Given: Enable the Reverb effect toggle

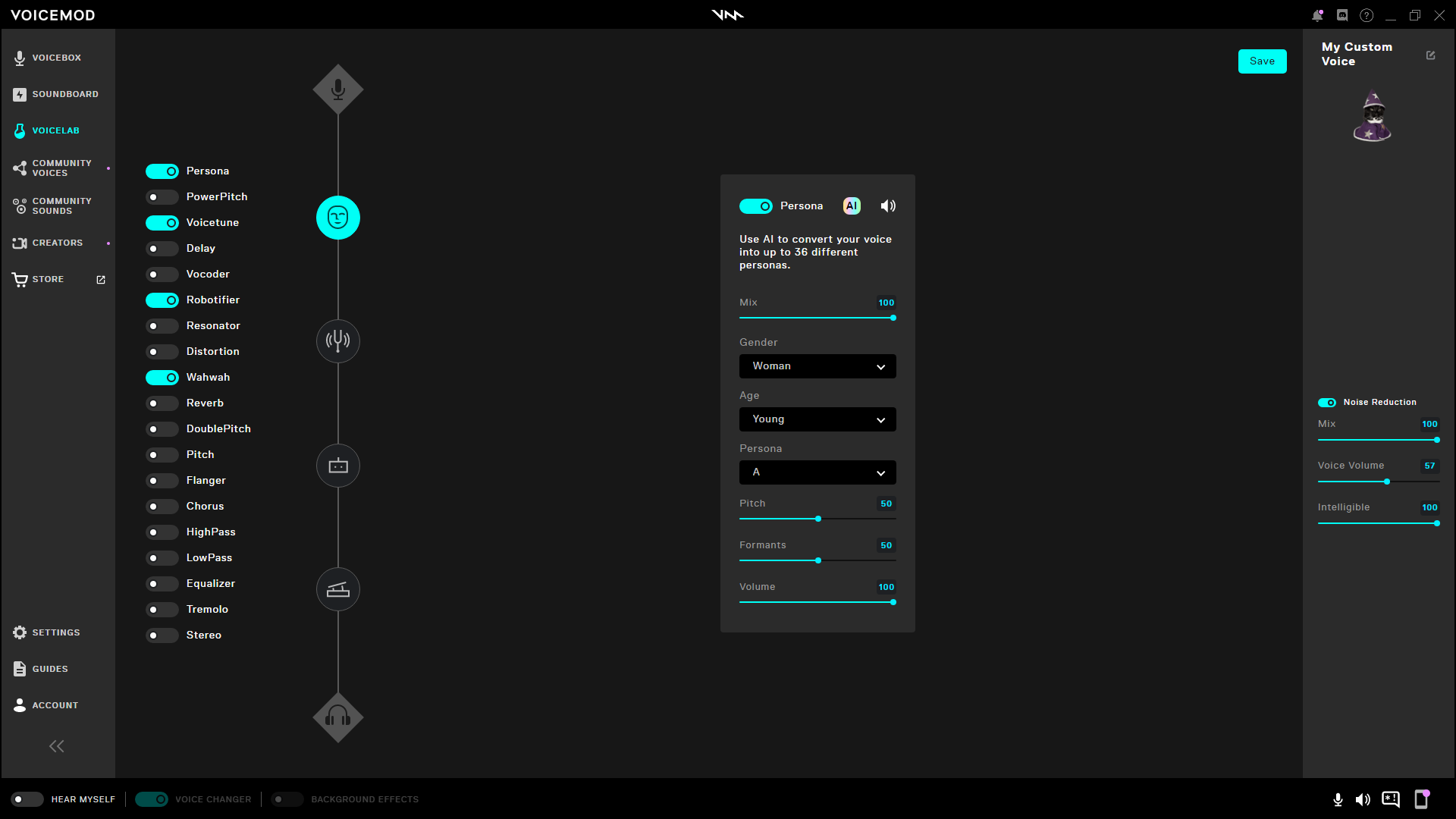Looking at the screenshot, I should (x=162, y=403).
